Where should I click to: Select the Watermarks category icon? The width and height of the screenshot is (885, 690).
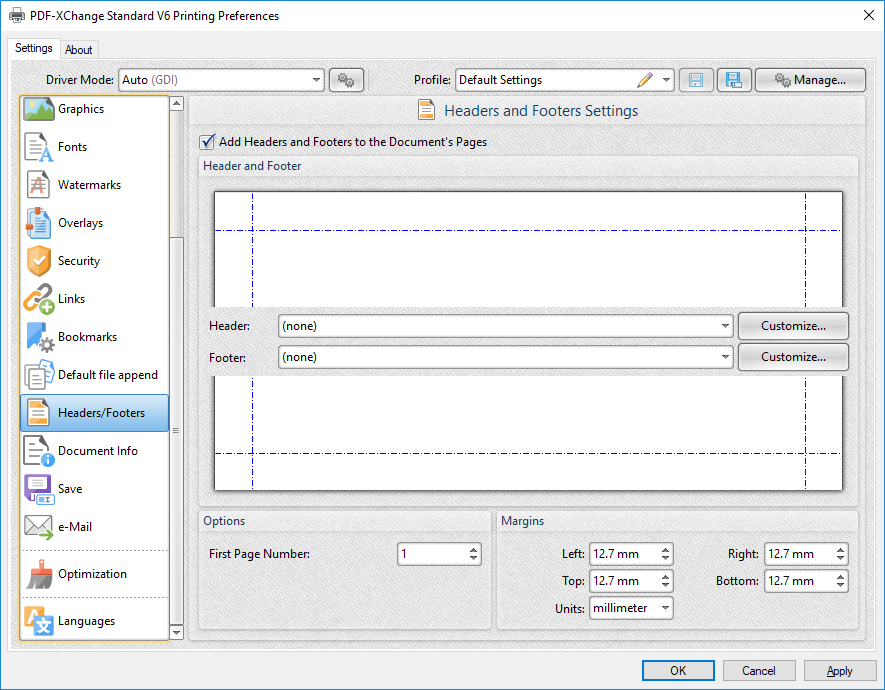tap(38, 185)
